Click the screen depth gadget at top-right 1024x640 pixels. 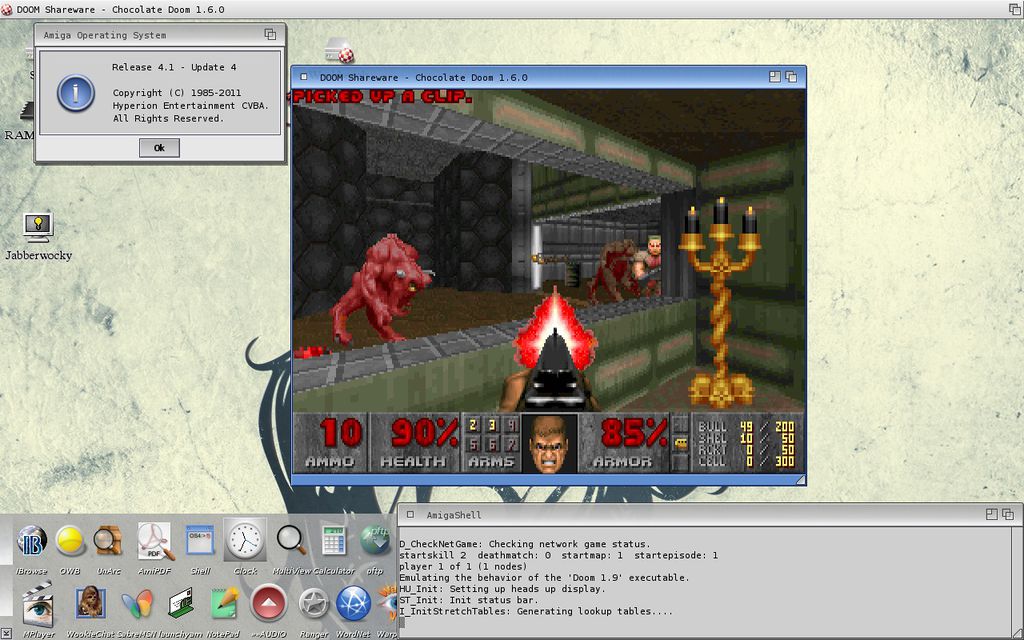[x=1016, y=9]
